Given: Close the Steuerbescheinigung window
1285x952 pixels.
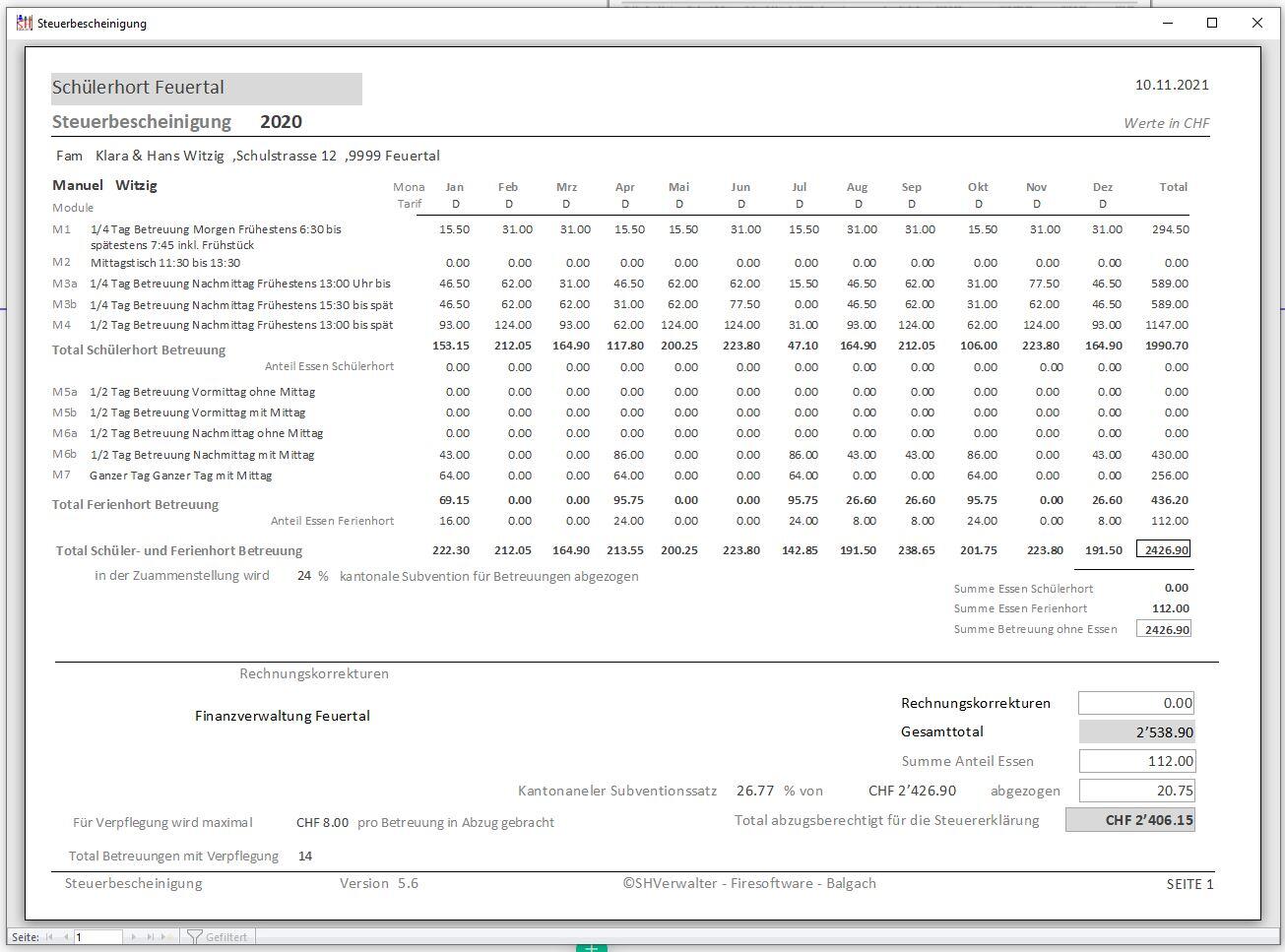Looking at the screenshot, I should coord(1256,23).
